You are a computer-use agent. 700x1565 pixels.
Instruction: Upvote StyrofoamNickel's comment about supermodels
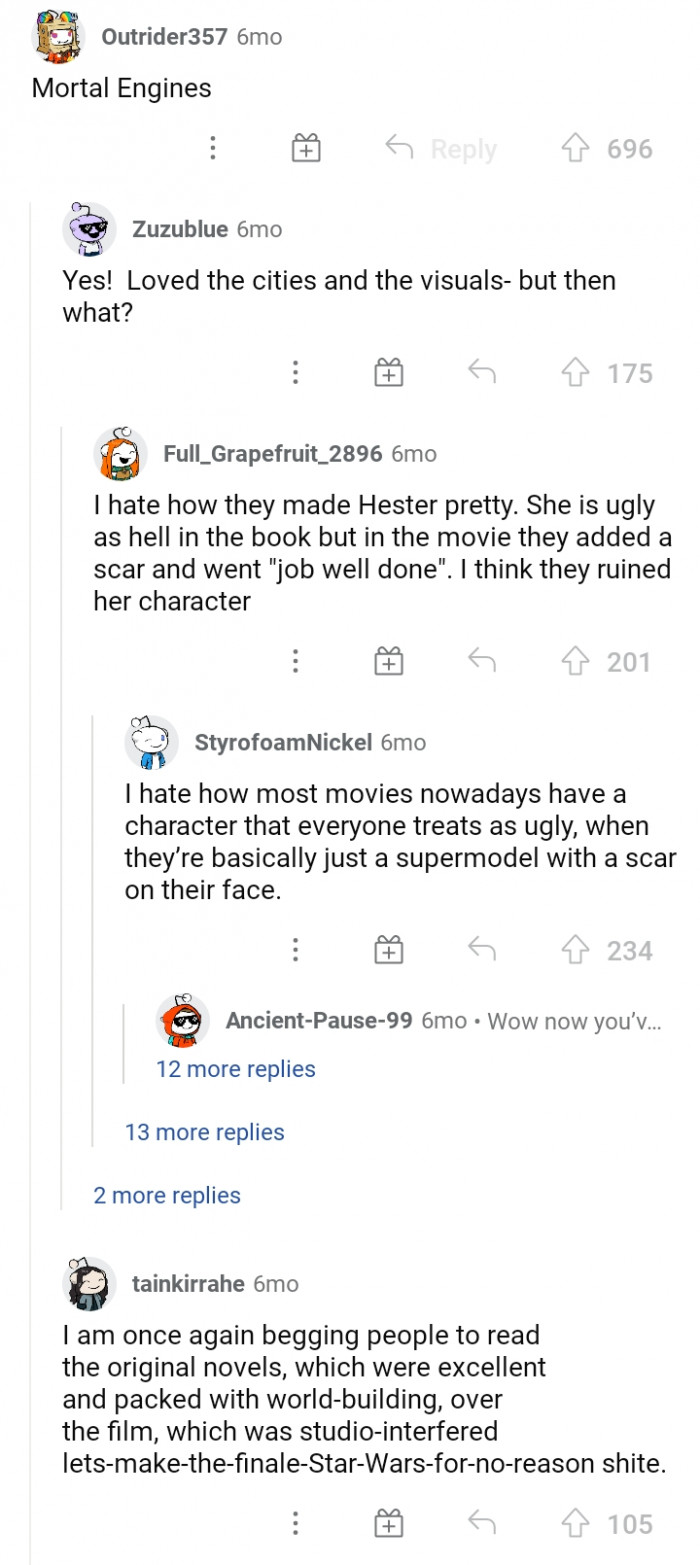[575, 950]
